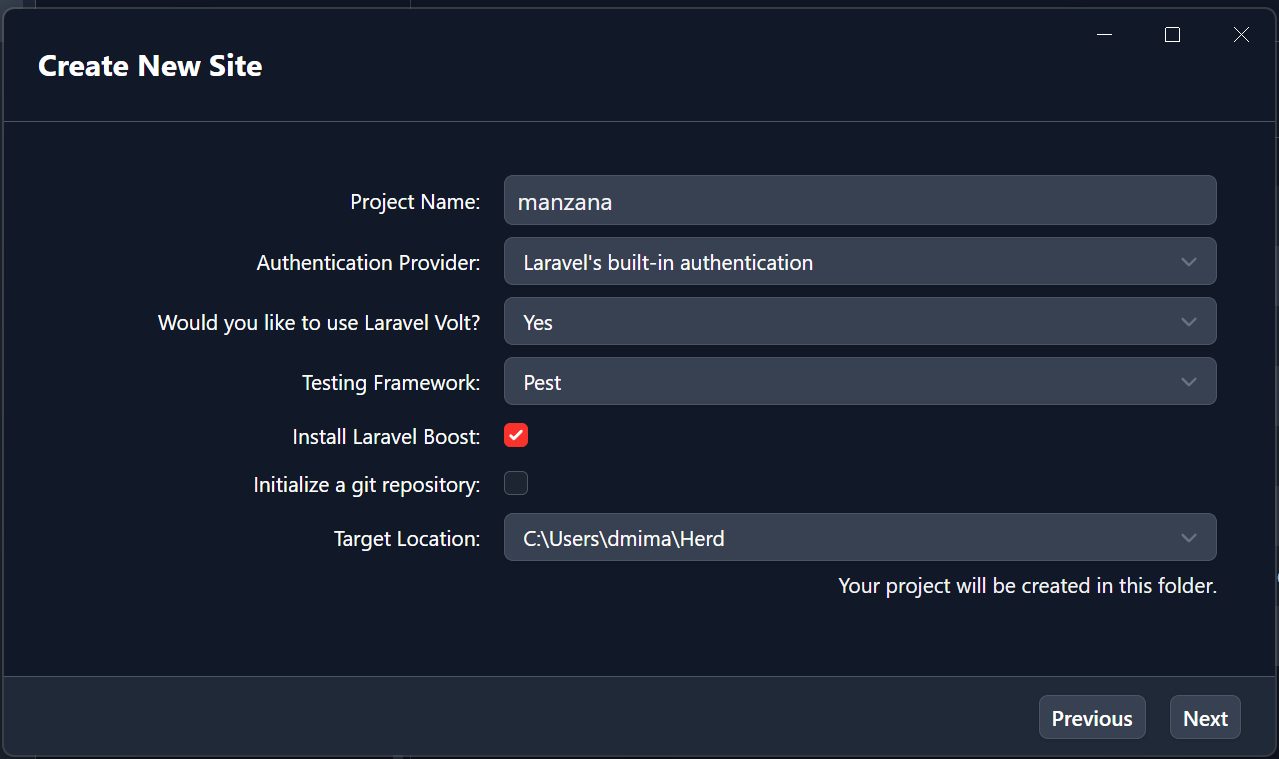Click "Your project will be created in this folder." text
The width and height of the screenshot is (1279, 759).
[1027, 586]
